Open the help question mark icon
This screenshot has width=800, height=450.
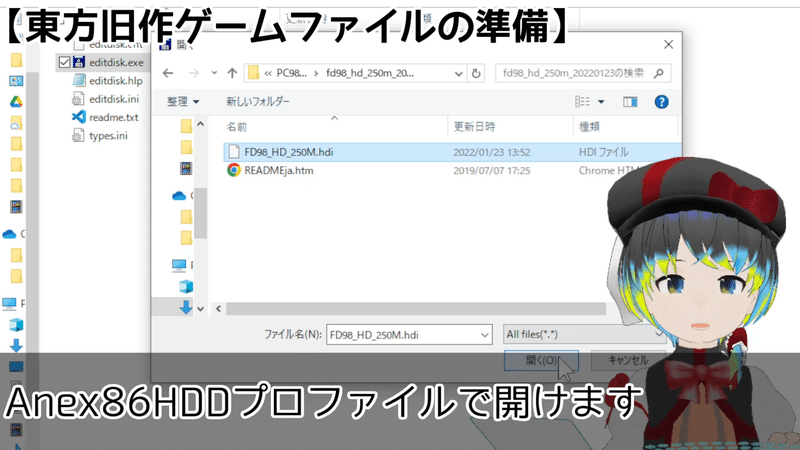pyautogui.click(x=661, y=102)
